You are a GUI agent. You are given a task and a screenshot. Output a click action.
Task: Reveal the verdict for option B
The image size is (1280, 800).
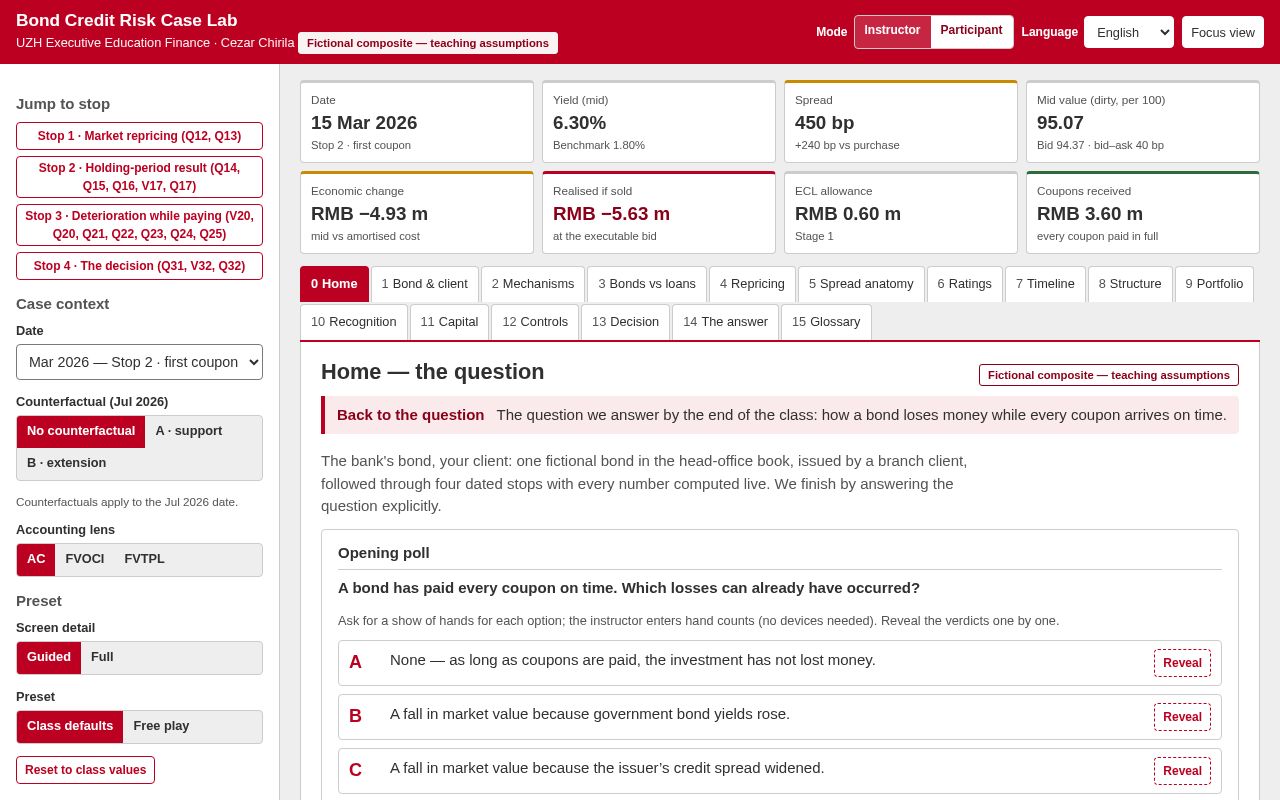tap(1182, 717)
